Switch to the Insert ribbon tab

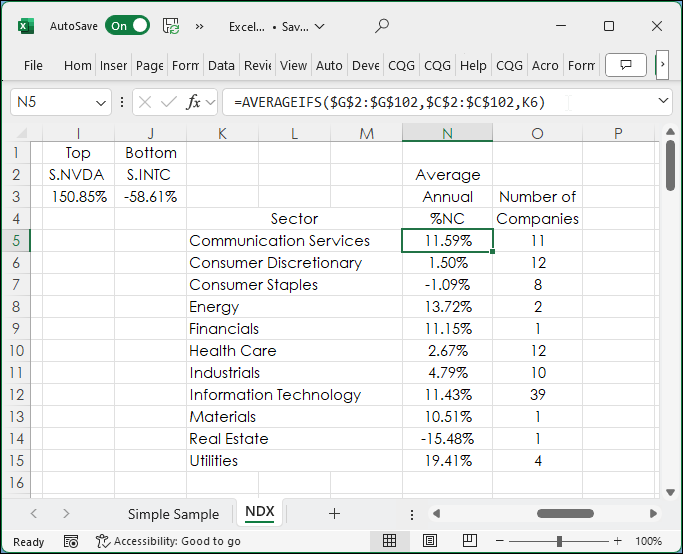click(113, 65)
